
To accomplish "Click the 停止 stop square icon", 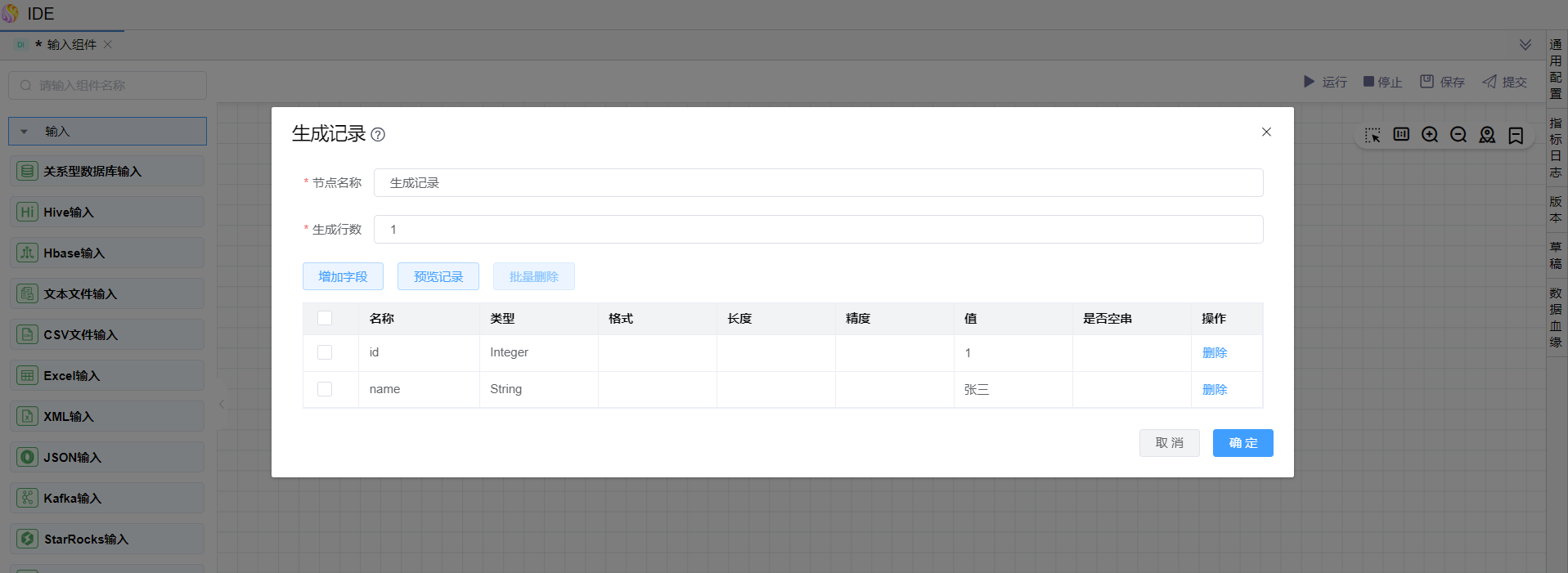I will [1368, 82].
